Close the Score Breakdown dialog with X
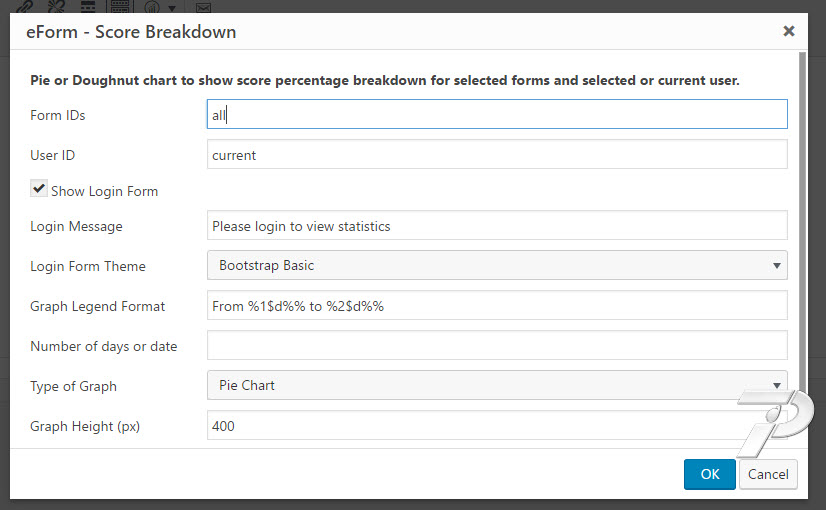 coord(789,31)
